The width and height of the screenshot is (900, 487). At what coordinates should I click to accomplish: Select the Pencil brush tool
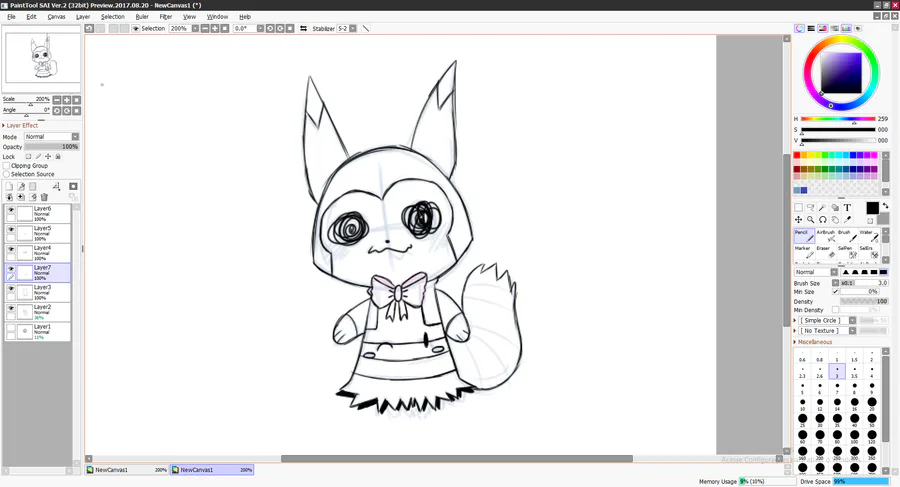click(x=804, y=235)
